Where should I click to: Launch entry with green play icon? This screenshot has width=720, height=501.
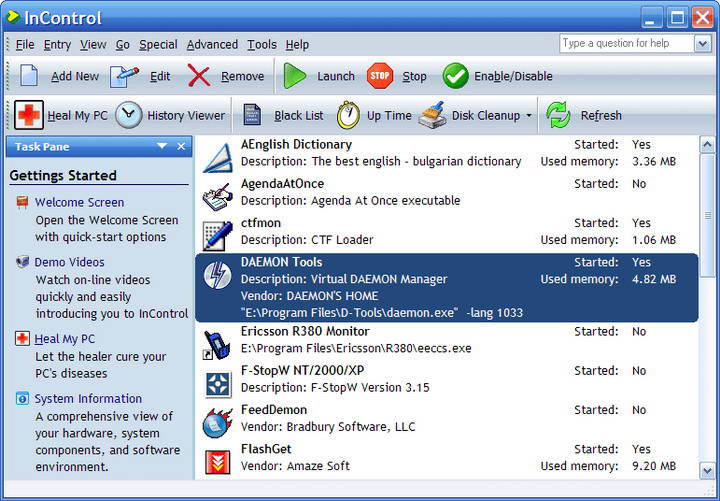pos(294,76)
